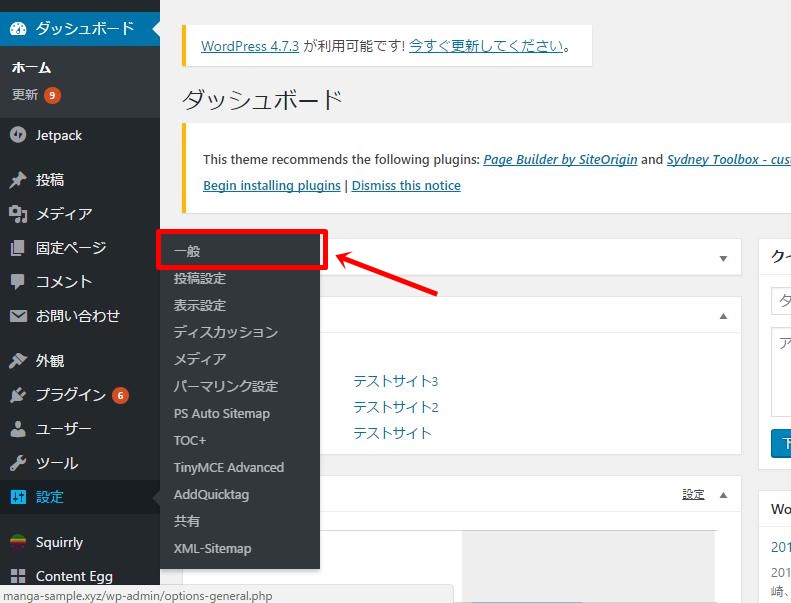791x603 pixels.
Task: Open お問い合わせ in the sidebar
Action: click(x=80, y=316)
